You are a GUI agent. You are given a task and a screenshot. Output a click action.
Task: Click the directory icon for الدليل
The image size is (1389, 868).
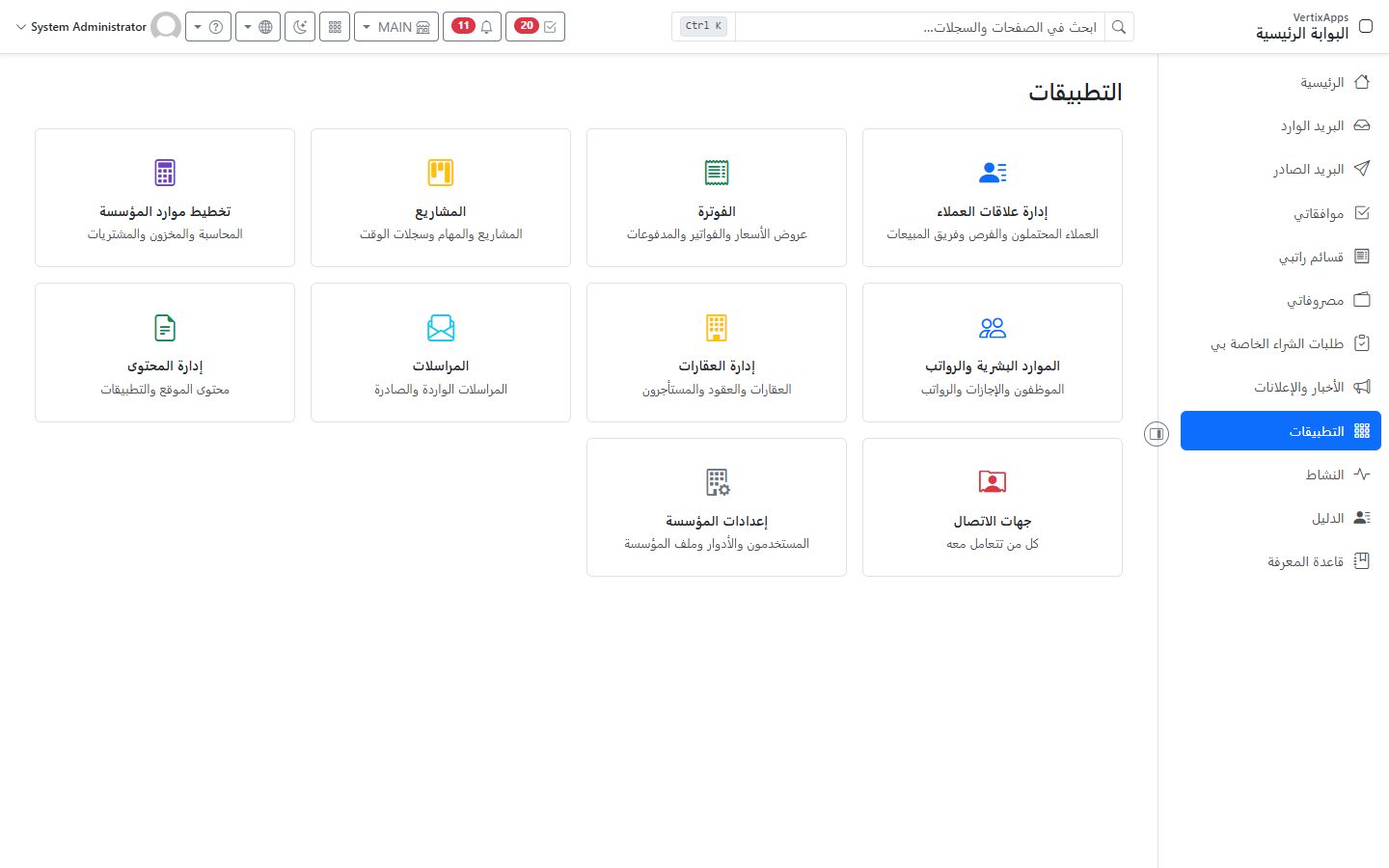[x=1362, y=518]
